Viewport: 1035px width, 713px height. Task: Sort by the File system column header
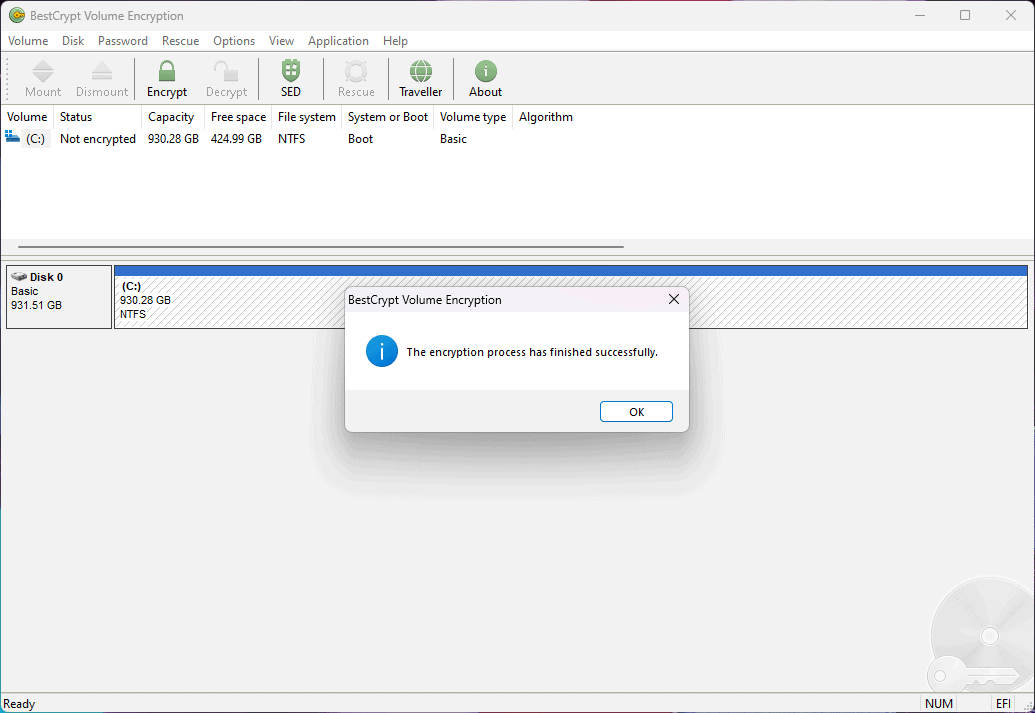(306, 117)
